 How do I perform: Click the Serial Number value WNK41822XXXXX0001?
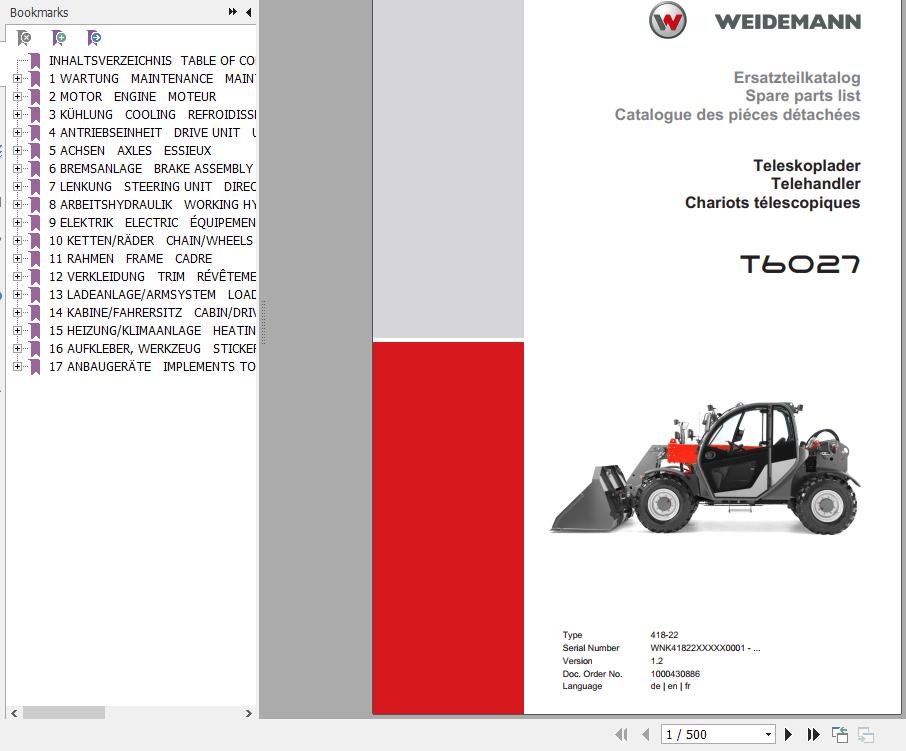tap(705, 648)
